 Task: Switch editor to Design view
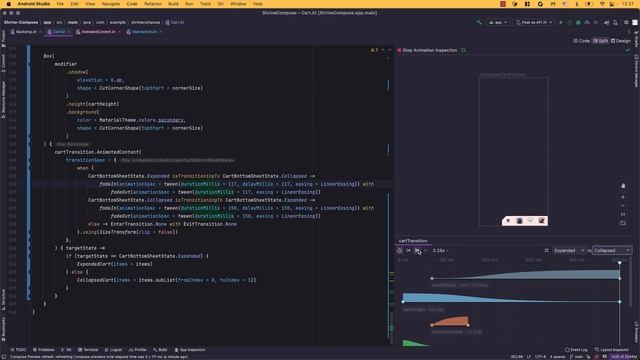pyautogui.click(x=620, y=41)
